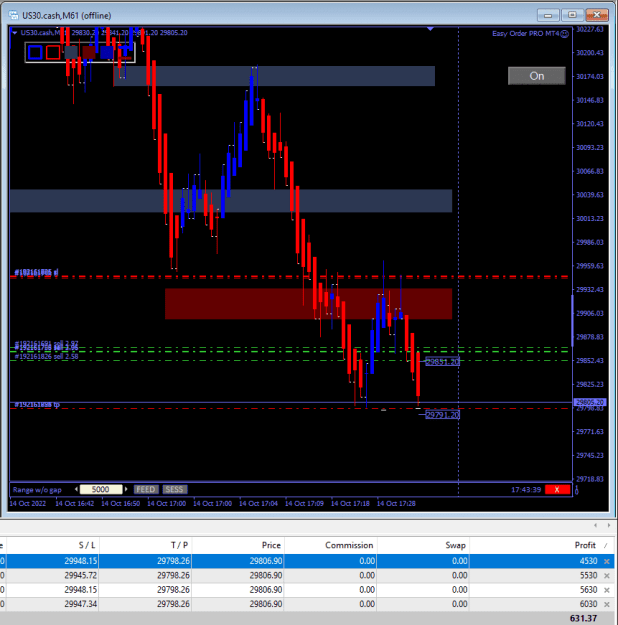This screenshot has height=625, width=618.
Task: Click the red X button in the chart bottom bar
Action: point(557,489)
